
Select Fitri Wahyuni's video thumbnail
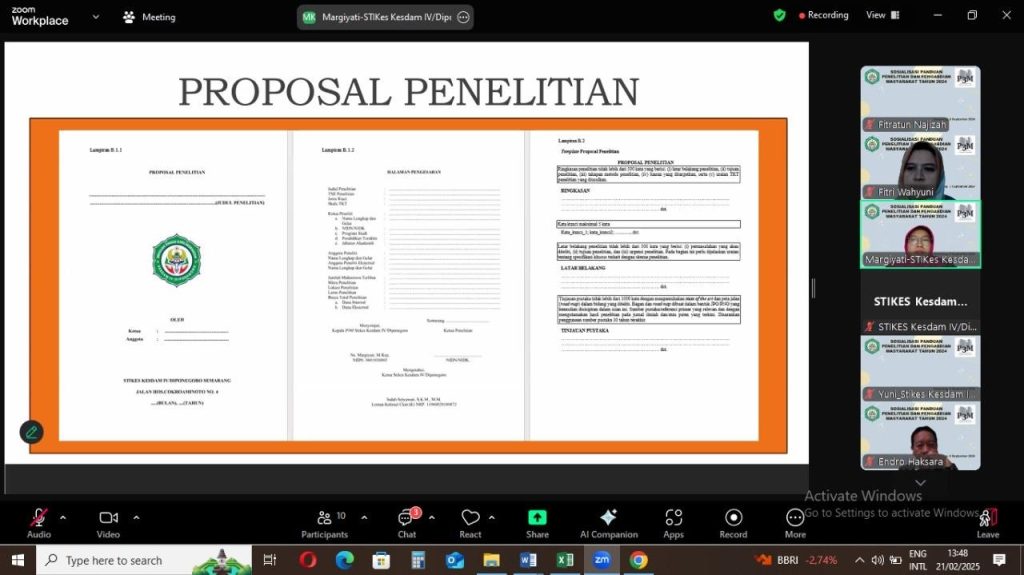[x=920, y=167]
